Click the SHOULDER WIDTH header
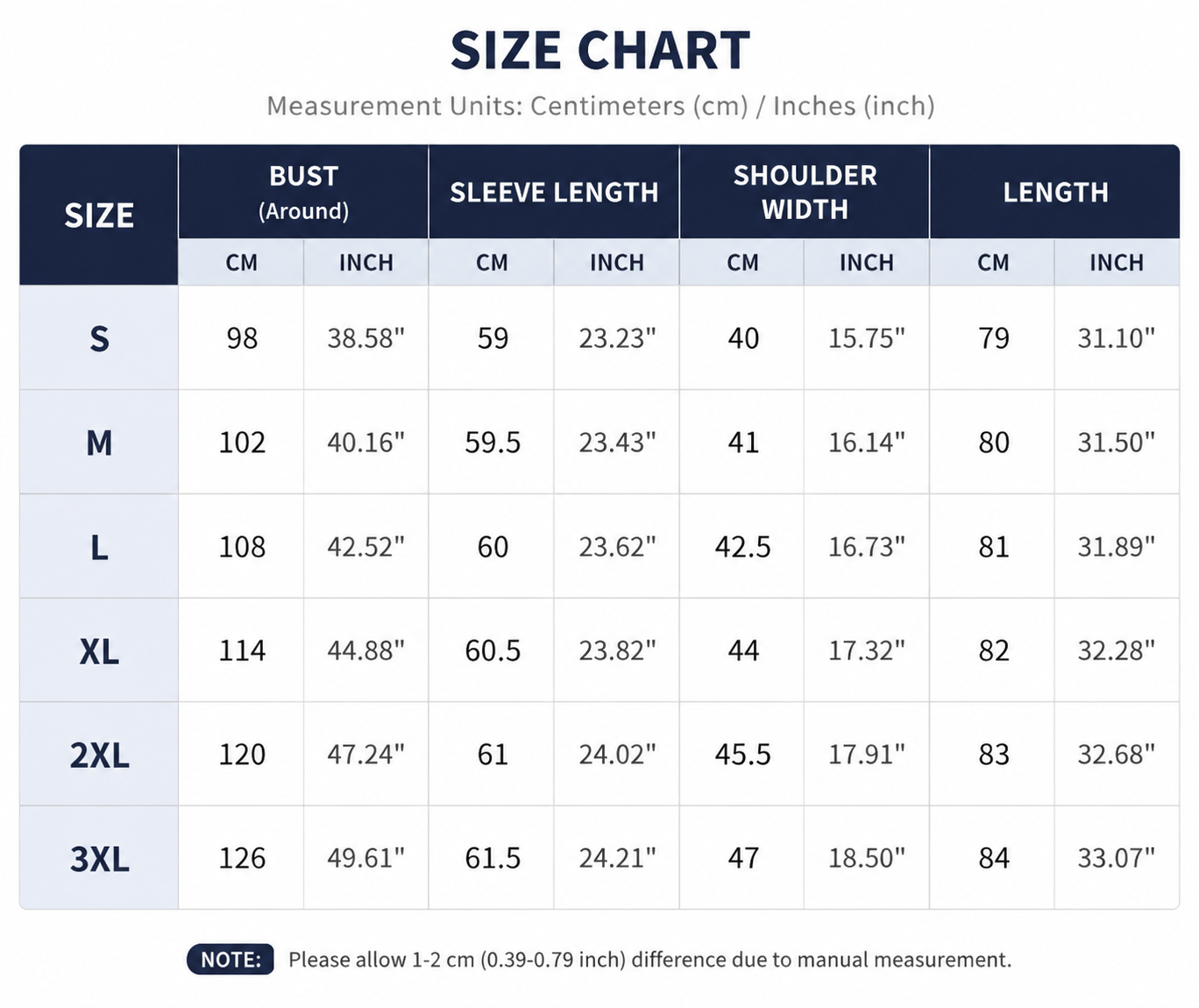This screenshot has width=1199, height=1008. 805,192
